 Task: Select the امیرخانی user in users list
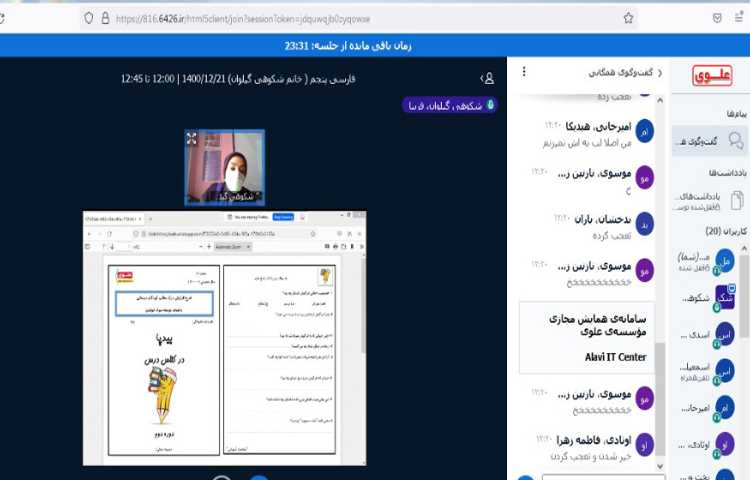point(706,408)
